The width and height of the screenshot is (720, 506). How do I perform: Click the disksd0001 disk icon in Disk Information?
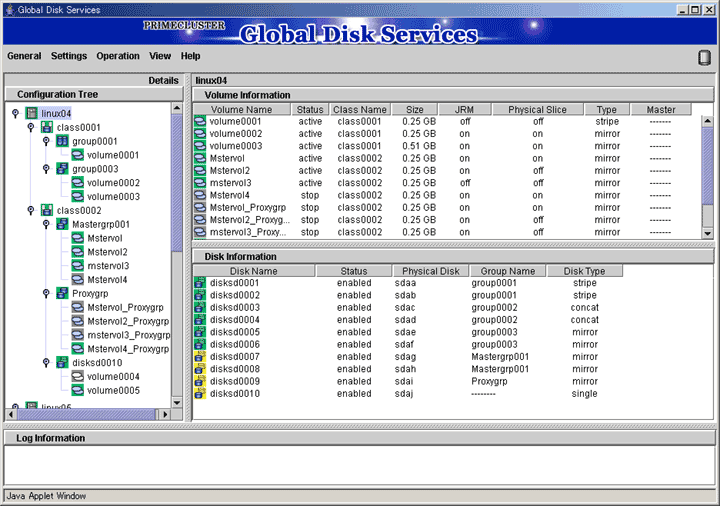[200, 283]
